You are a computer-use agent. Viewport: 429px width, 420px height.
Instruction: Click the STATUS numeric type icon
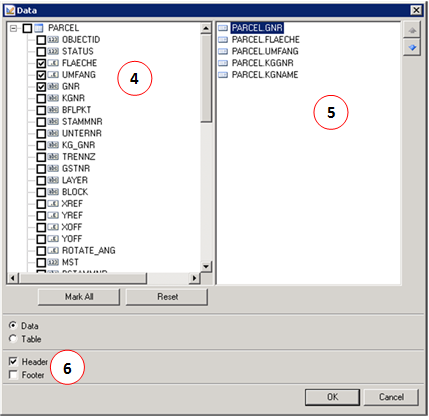tap(53, 52)
